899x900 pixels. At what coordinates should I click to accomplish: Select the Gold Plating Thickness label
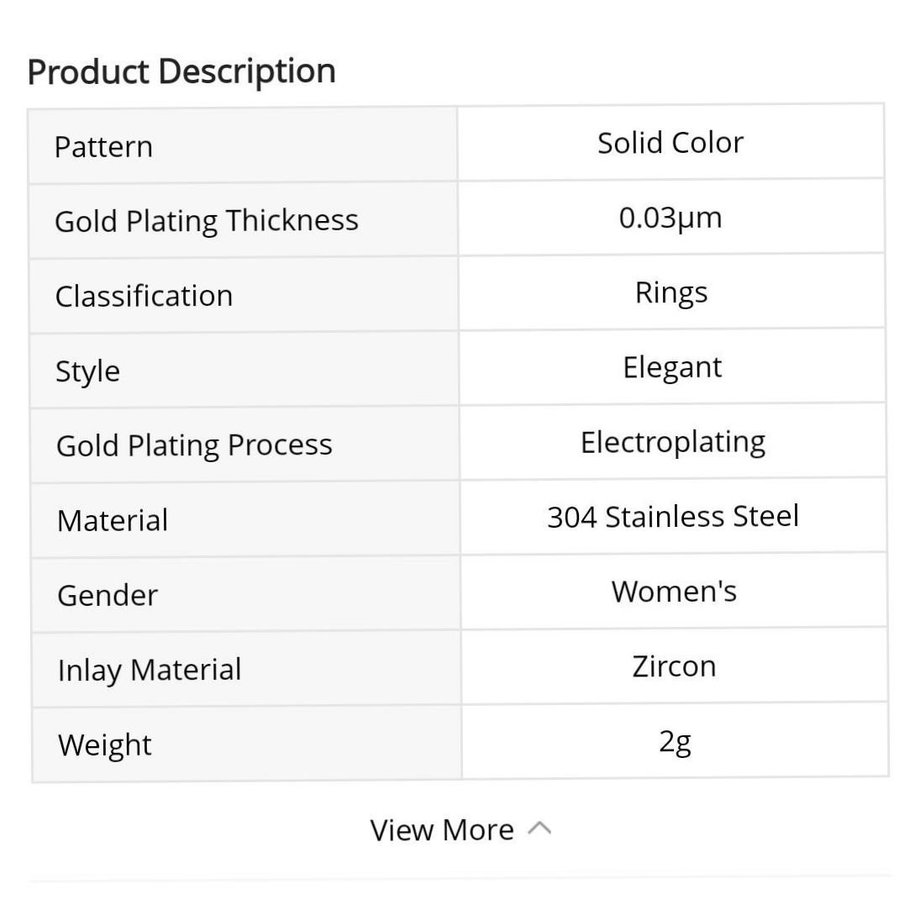pos(206,221)
